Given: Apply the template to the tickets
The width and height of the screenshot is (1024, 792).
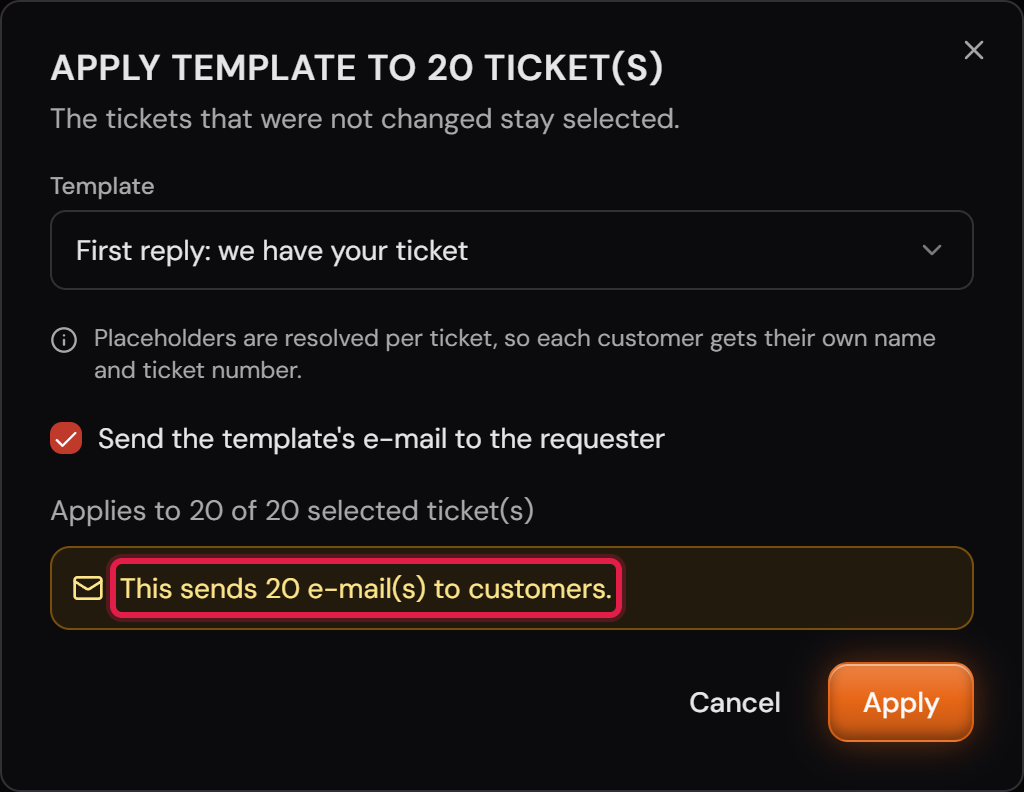Looking at the screenshot, I should click(901, 703).
